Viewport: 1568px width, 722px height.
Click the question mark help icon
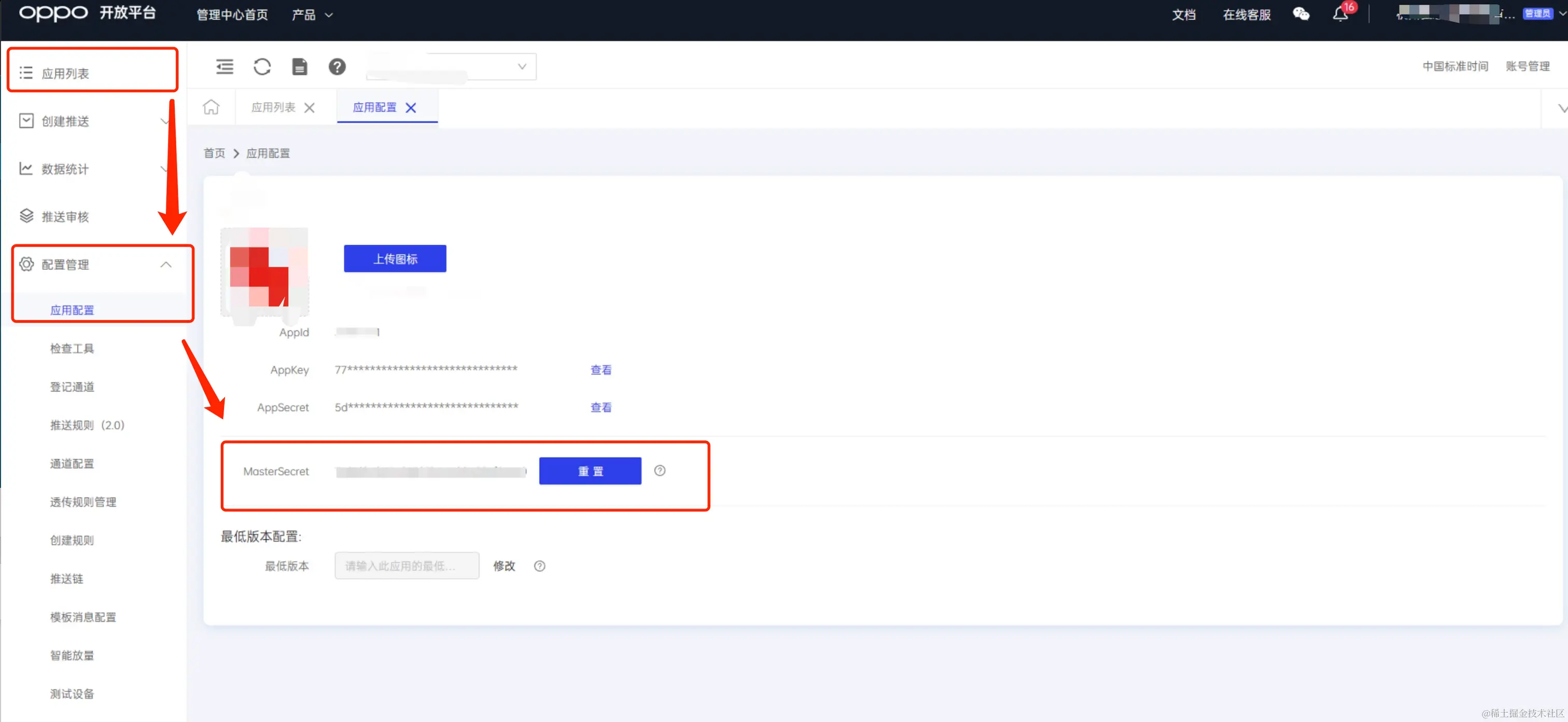pyautogui.click(x=337, y=66)
